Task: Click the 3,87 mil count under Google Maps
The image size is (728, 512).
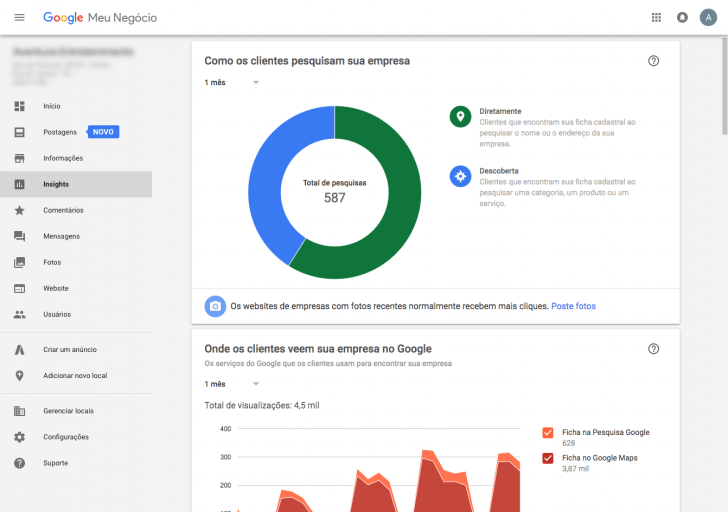Action: [575, 469]
